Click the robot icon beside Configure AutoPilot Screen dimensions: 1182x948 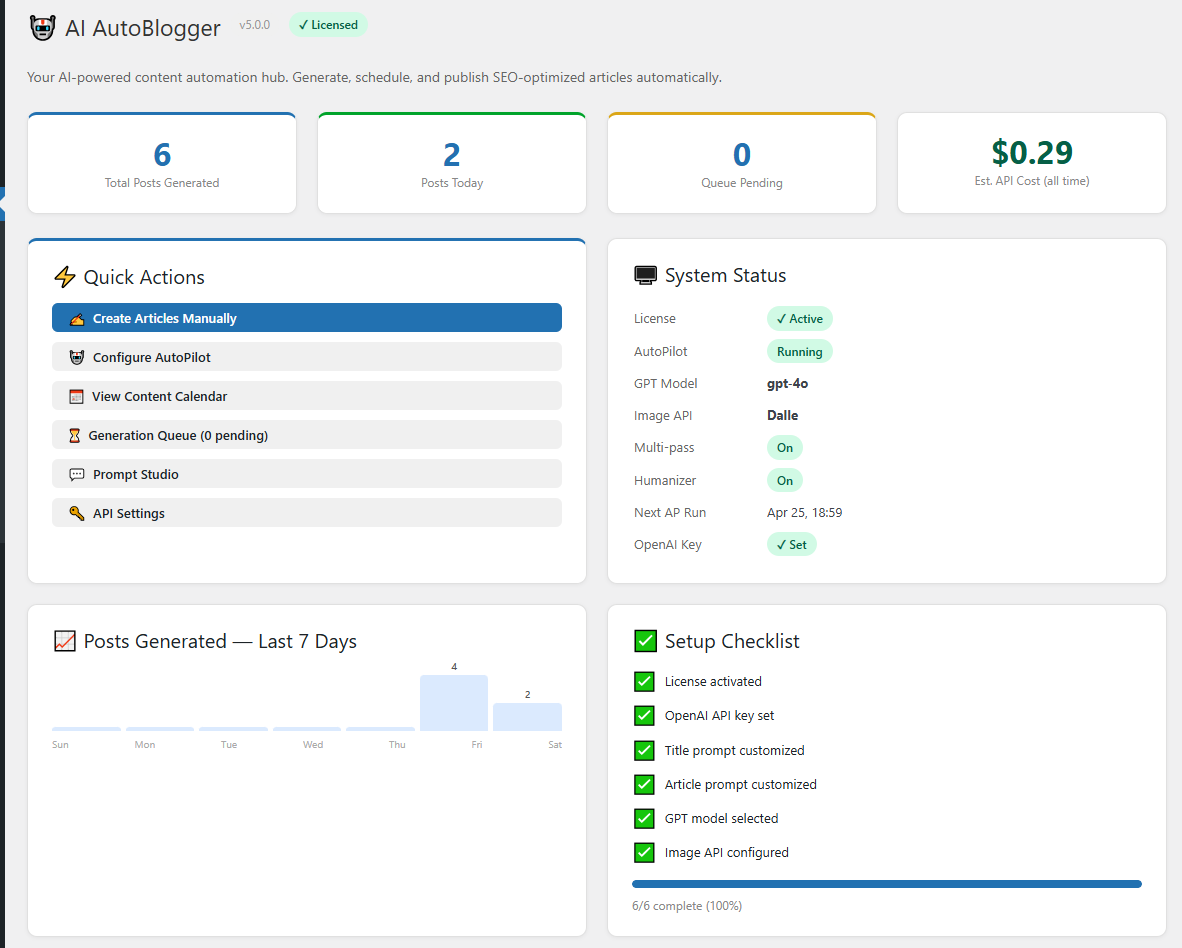[77, 357]
